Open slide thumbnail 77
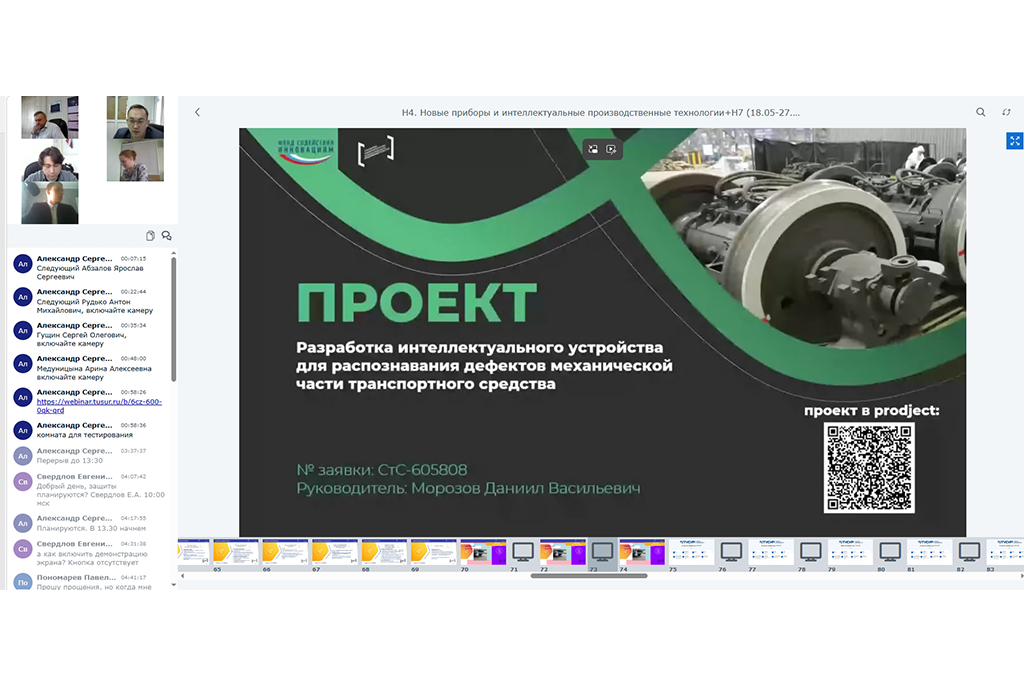 pos(771,552)
